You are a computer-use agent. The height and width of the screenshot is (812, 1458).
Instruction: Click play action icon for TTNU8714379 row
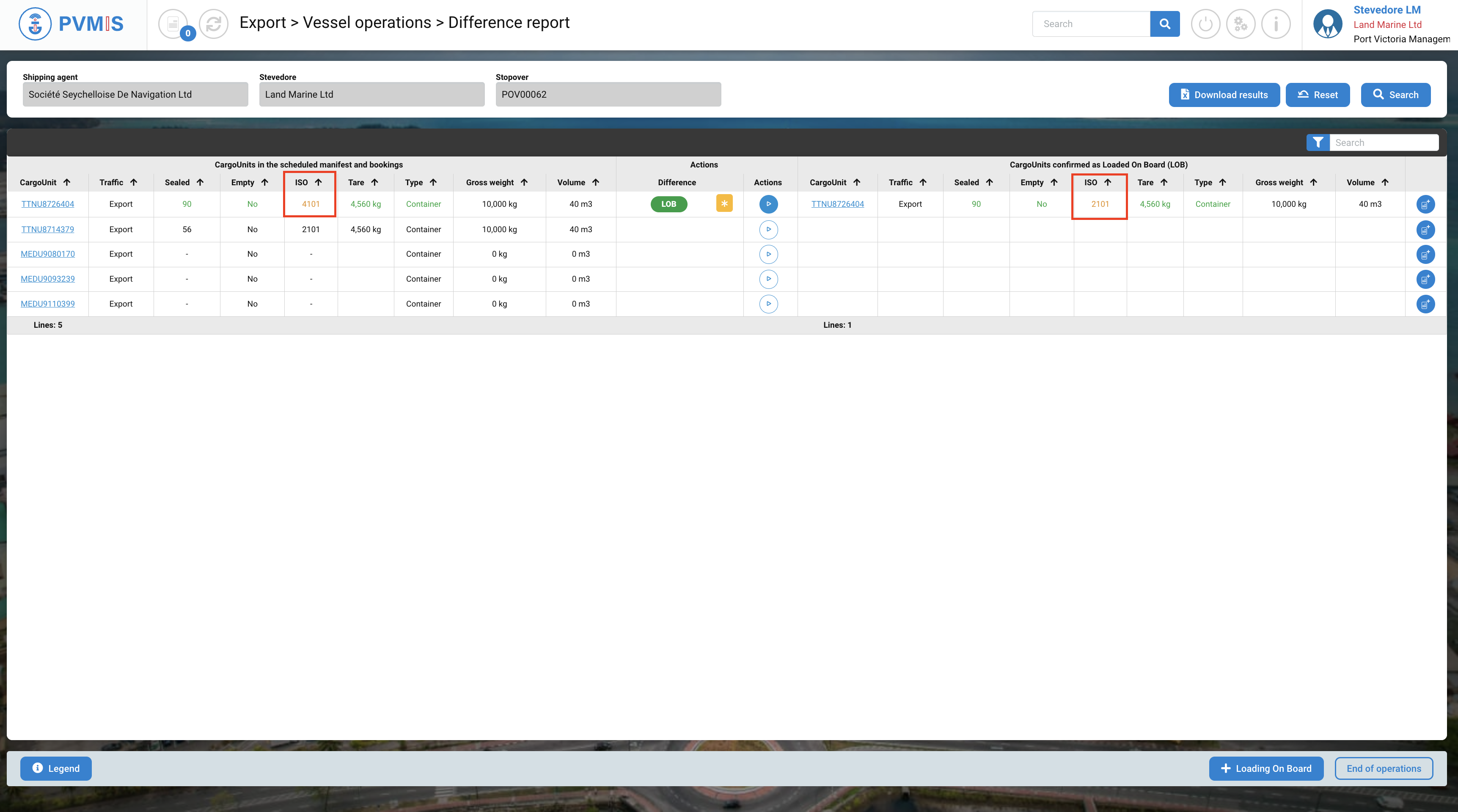tap(768, 229)
